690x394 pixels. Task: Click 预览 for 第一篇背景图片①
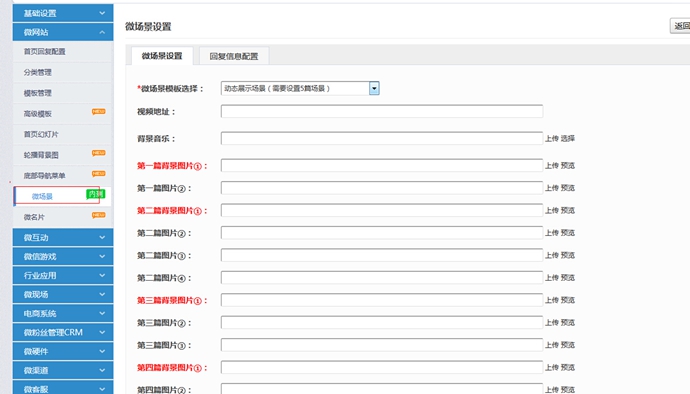(x=568, y=166)
